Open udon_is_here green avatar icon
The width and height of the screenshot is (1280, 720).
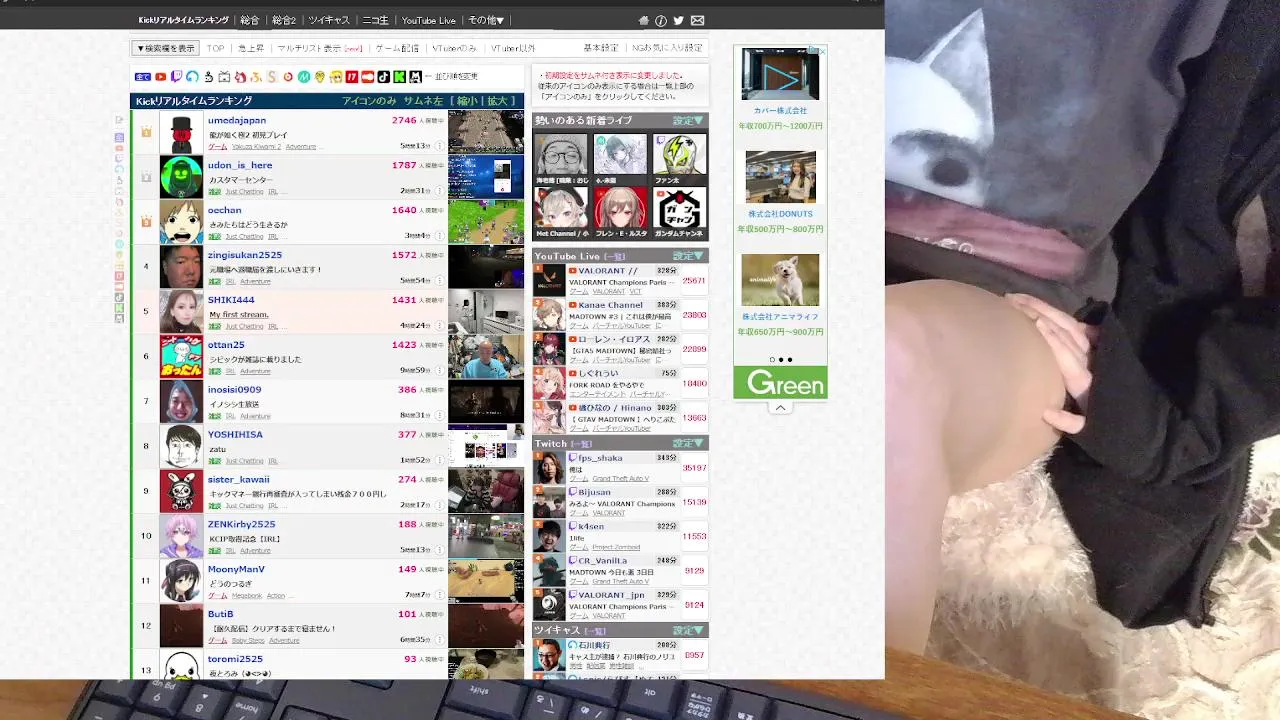coord(181,177)
